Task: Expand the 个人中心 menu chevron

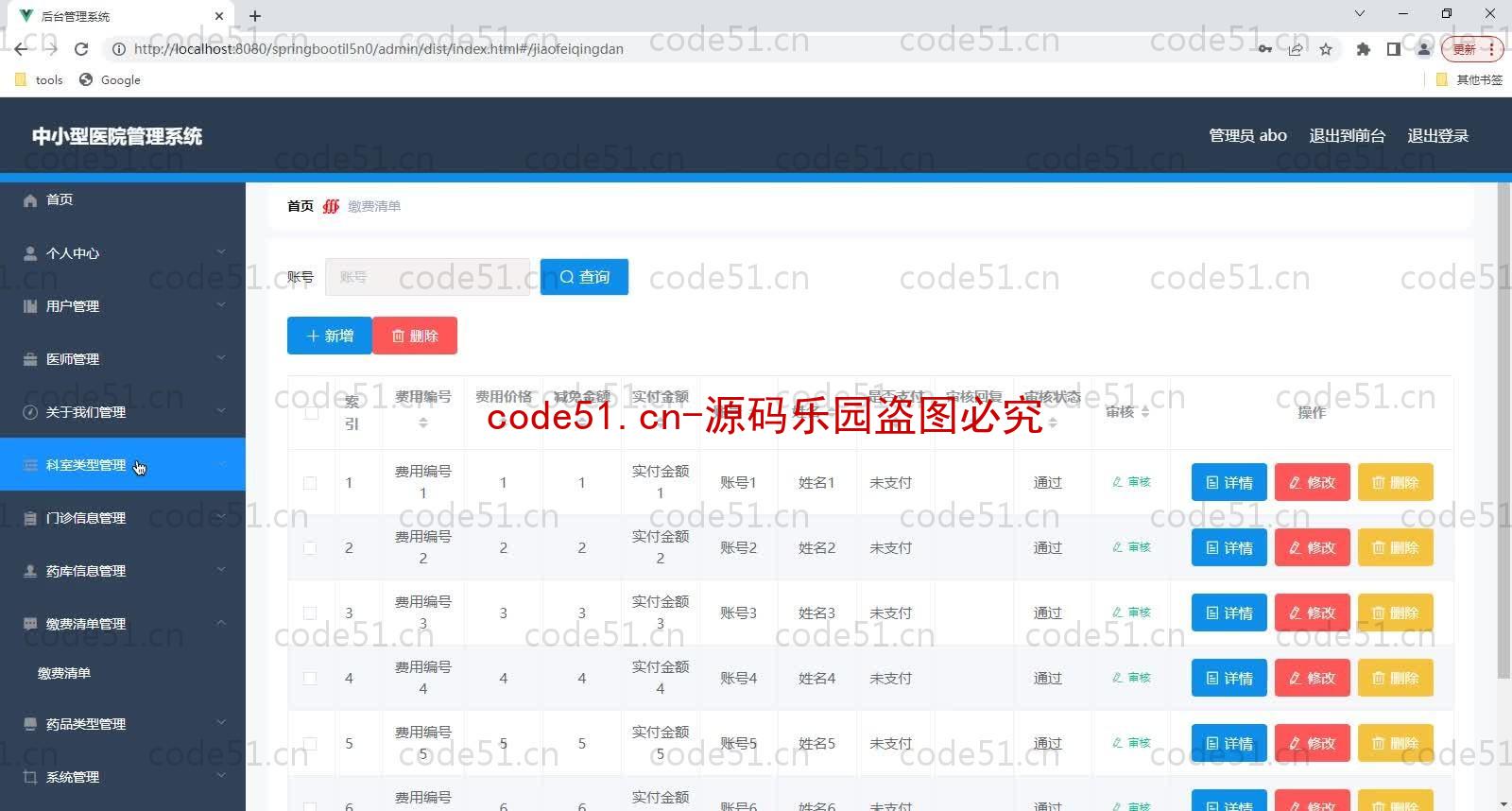Action: (x=221, y=252)
